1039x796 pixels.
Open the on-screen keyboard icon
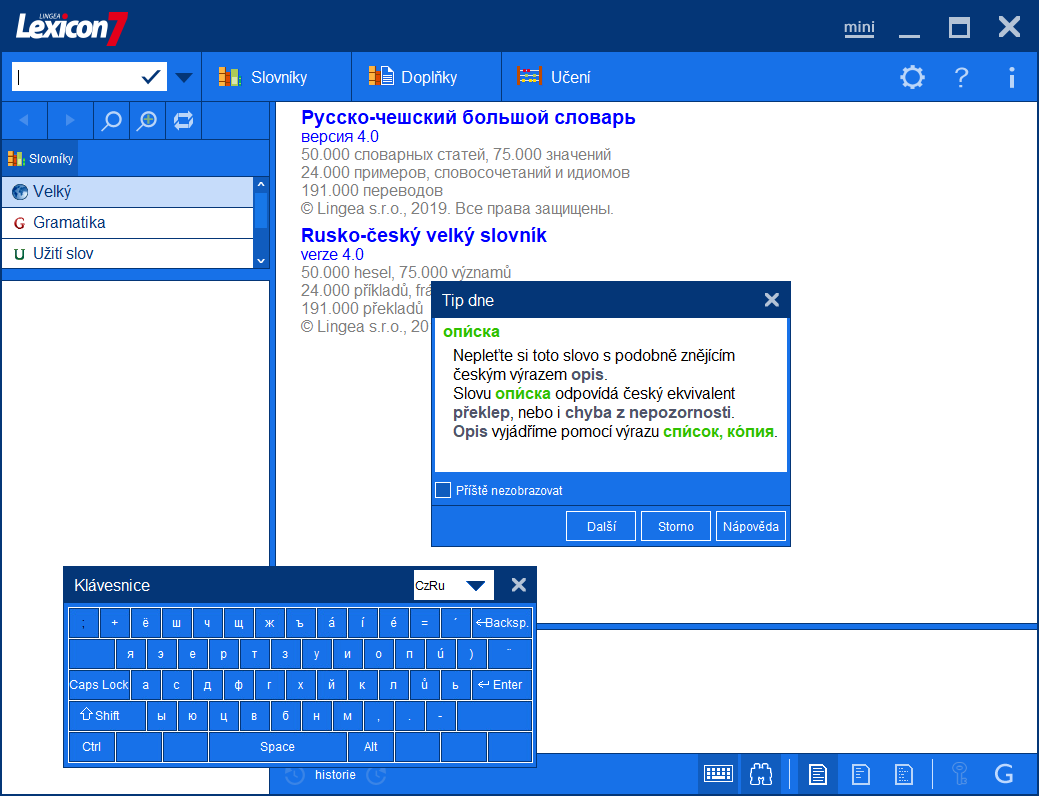718,774
